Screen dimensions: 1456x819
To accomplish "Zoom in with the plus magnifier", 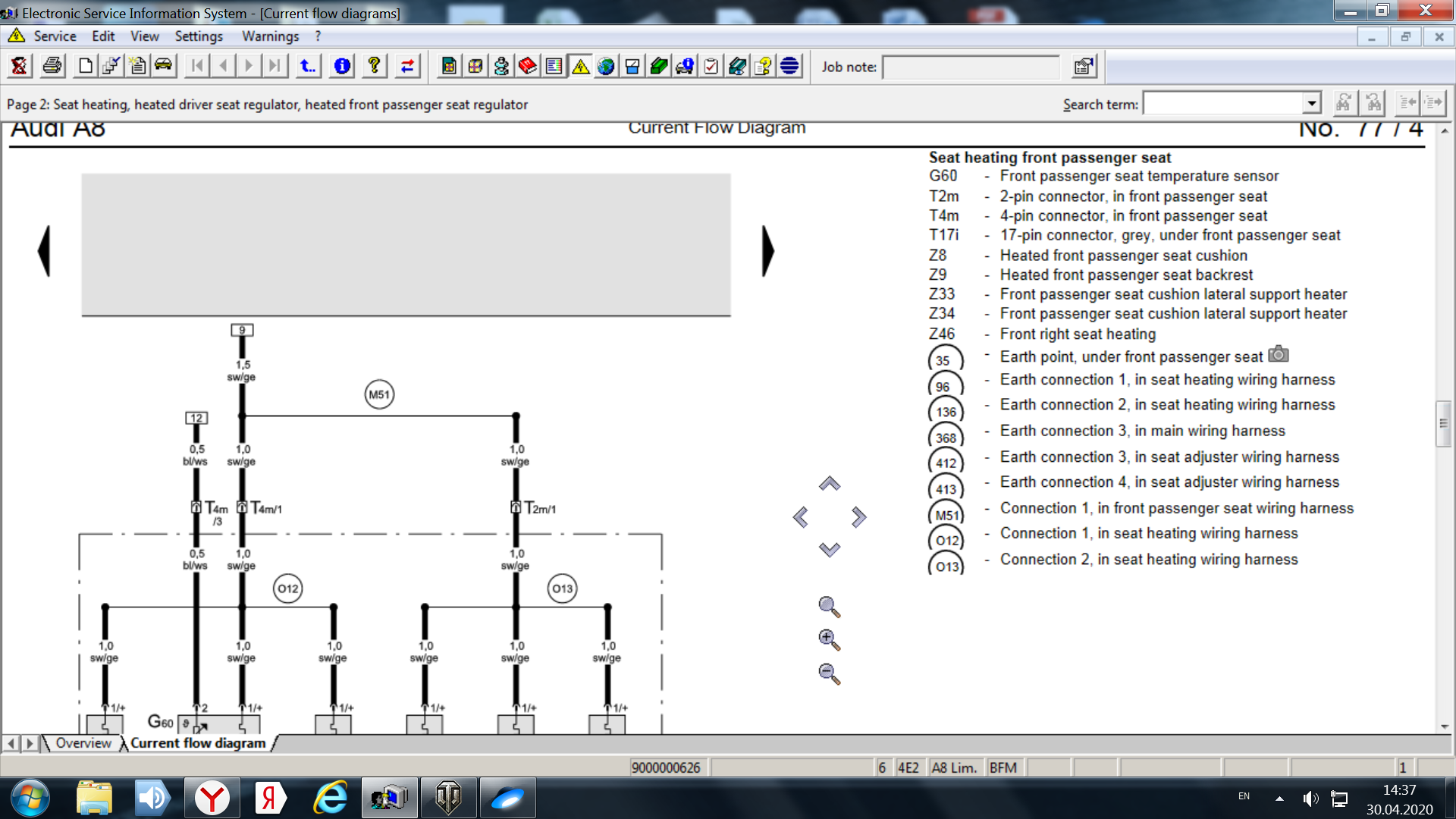I will (x=830, y=640).
